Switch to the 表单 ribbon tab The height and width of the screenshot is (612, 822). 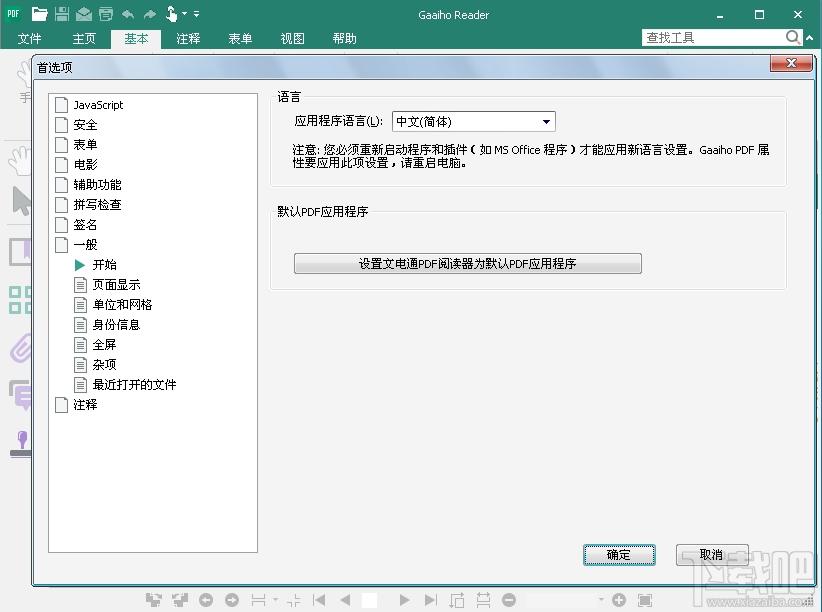click(240, 38)
